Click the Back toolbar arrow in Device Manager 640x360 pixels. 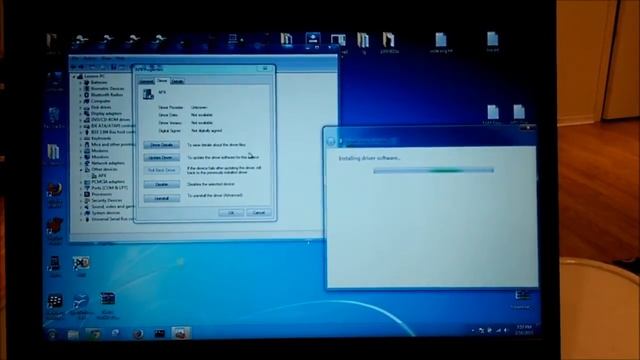(74, 67)
